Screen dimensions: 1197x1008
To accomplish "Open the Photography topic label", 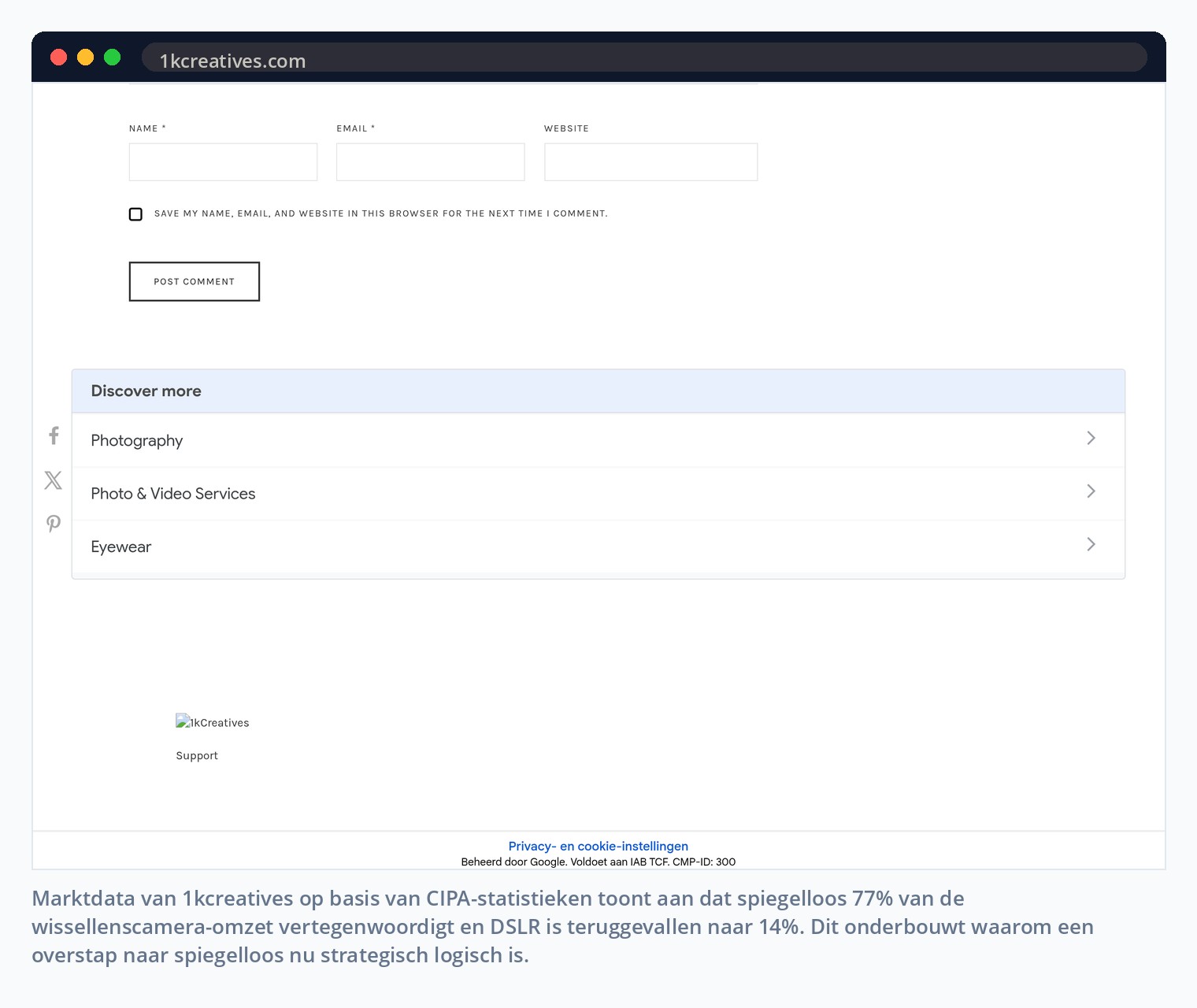I will tap(137, 440).
